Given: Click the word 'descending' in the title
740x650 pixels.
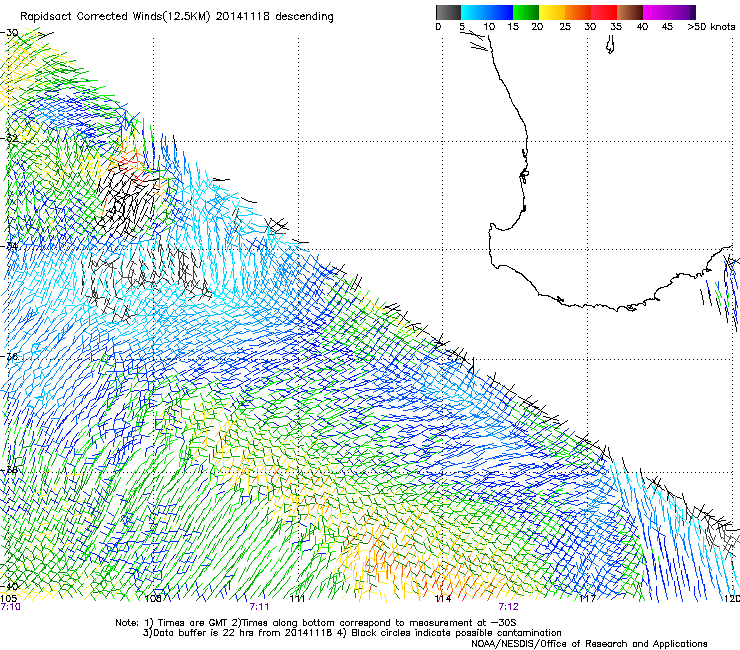Looking at the screenshot, I should [x=304, y=17].
